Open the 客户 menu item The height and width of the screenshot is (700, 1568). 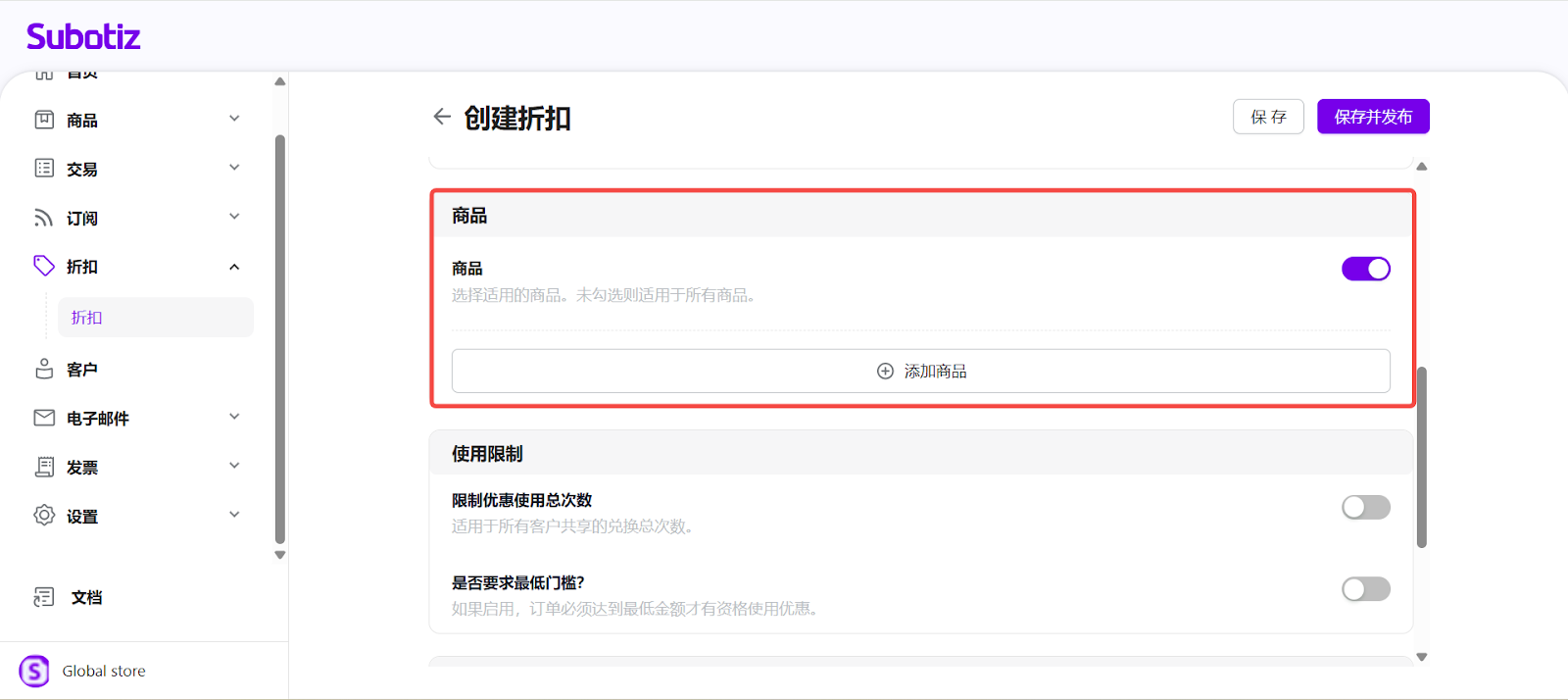pyautogui.click(x=82, y=370)
